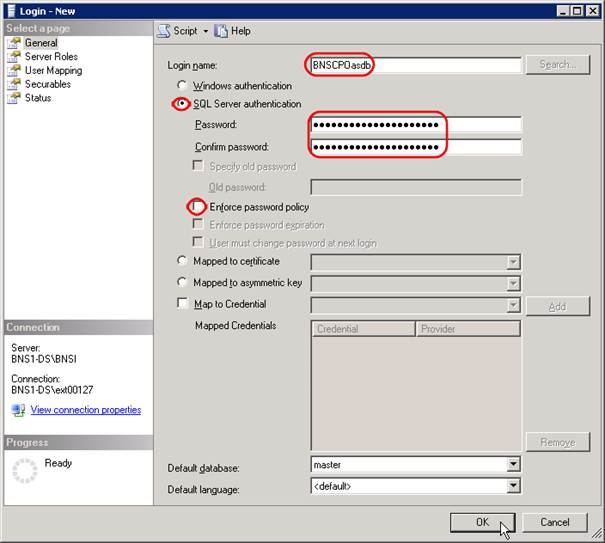Image resolution: width=605 pixels, height=543 pixels.
Task: Toggle Enforce password policy checkbox
Action: click(198, 206)
